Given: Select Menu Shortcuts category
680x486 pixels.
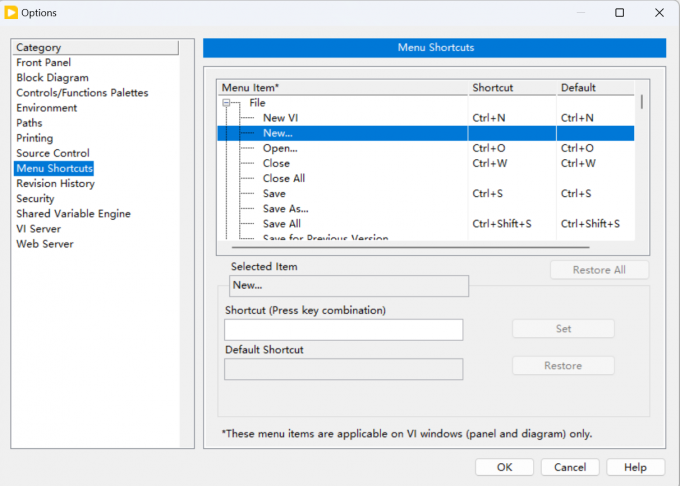Looking at the screenshot, I should [54, 168].
